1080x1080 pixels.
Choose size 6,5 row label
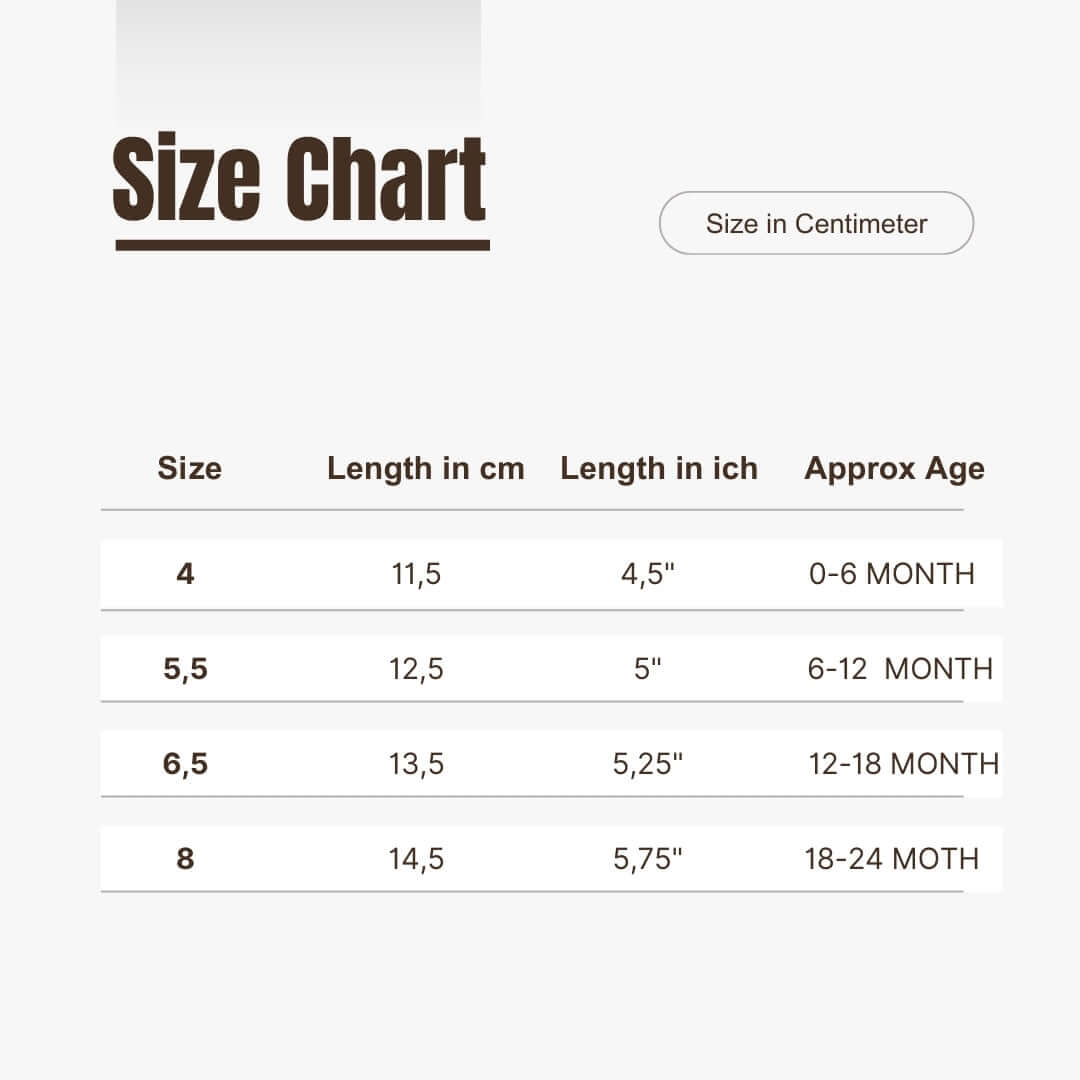[x=185, y=764]
